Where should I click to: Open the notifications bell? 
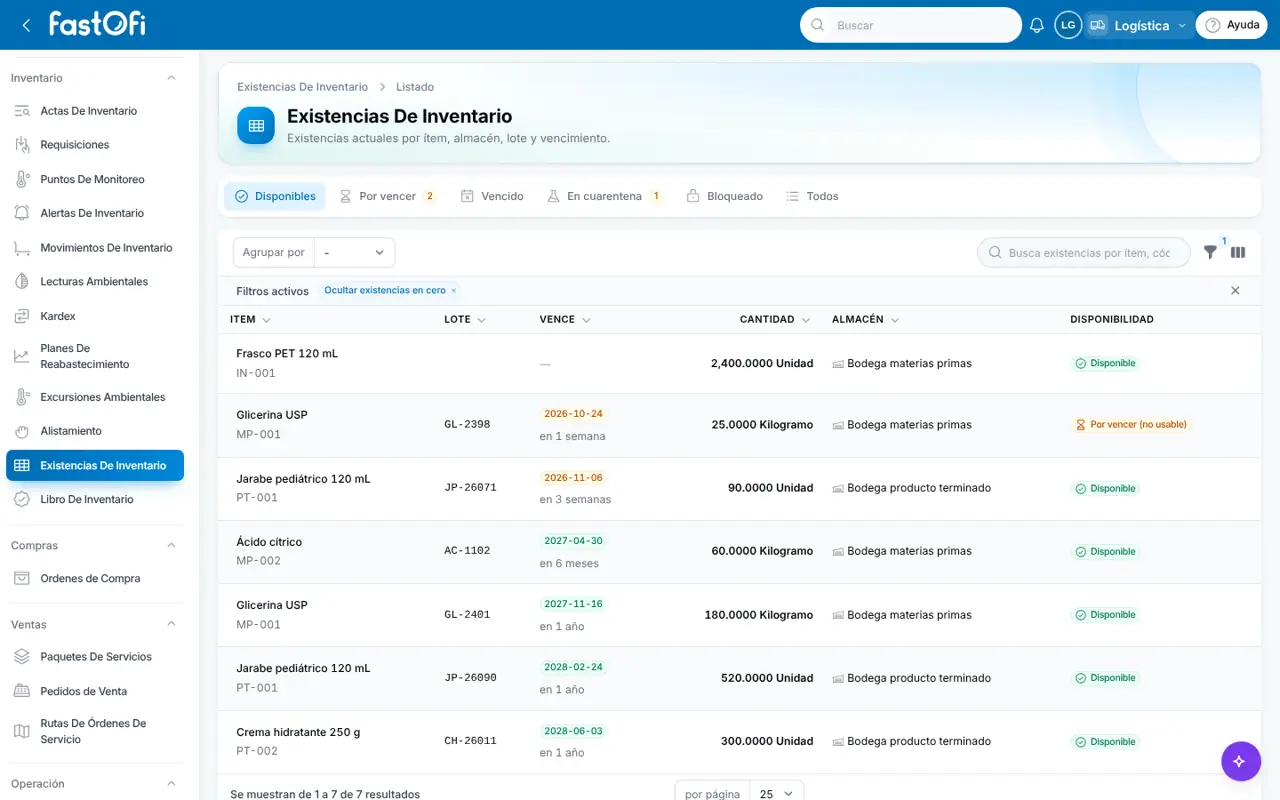(1037, 25)
